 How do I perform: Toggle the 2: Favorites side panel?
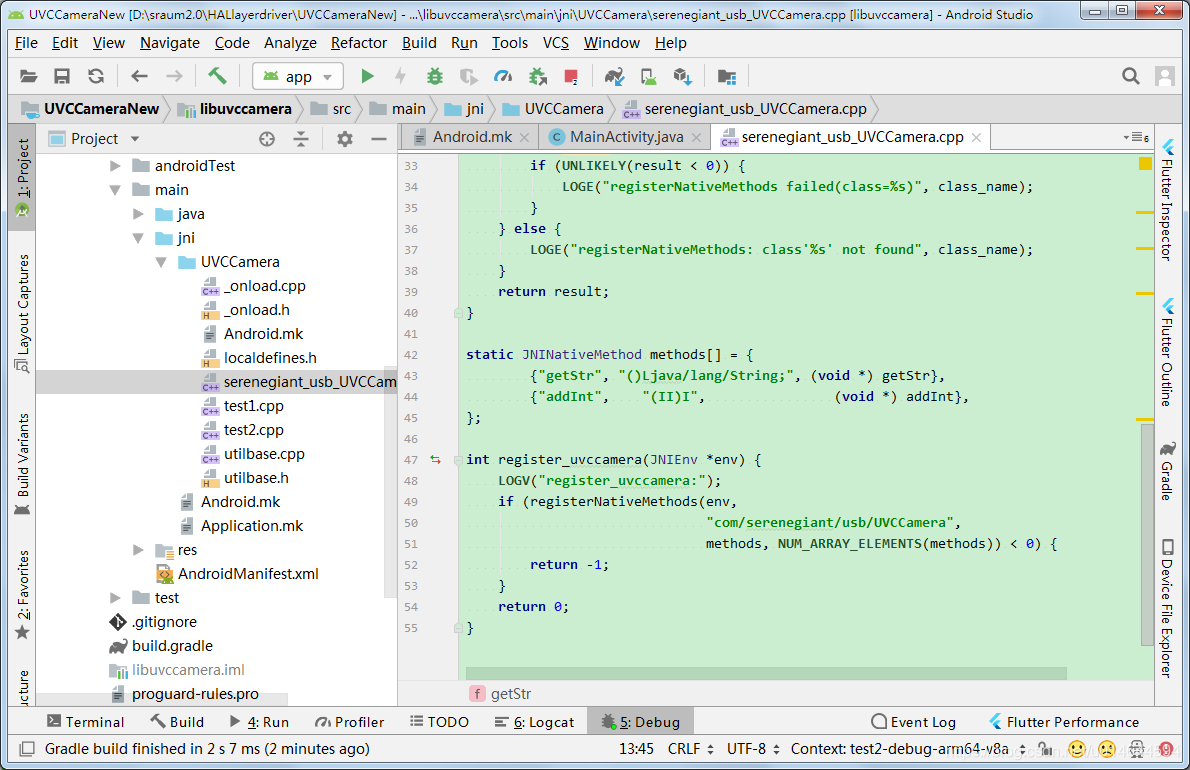pyautogui.click(x=24, y=595)
